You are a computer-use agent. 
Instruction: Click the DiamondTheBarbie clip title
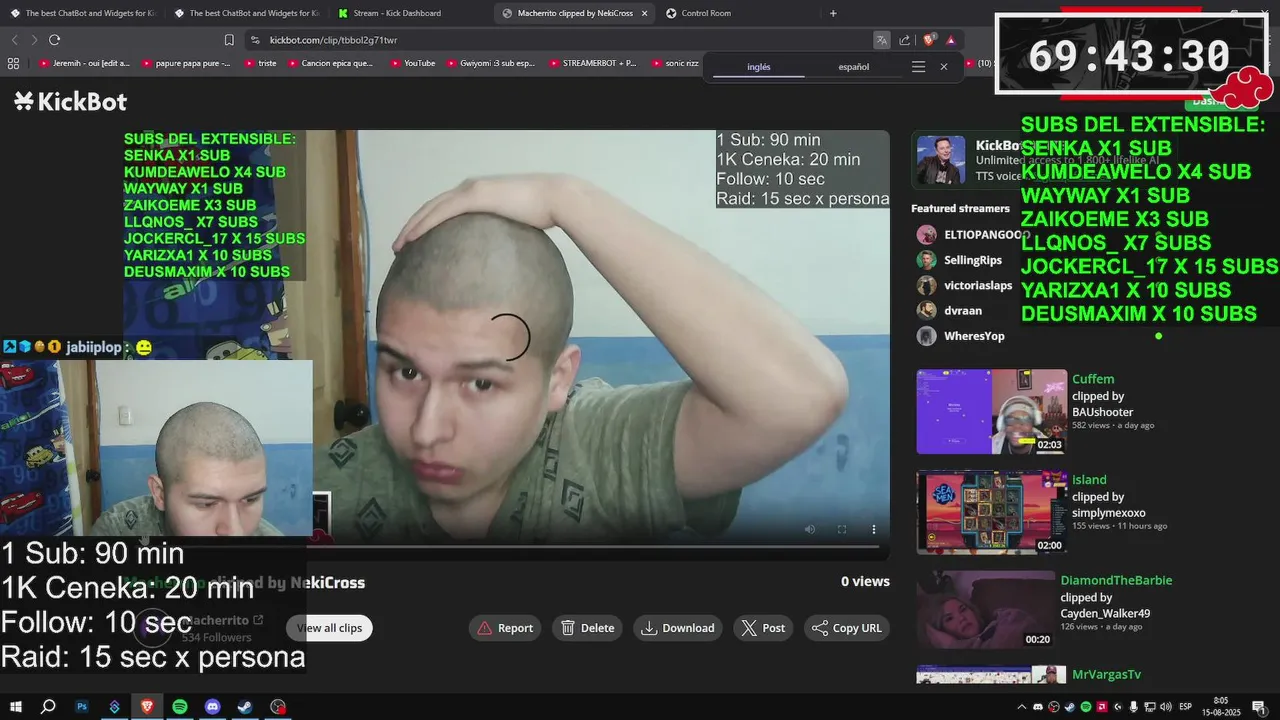(x=1116, y=580)
